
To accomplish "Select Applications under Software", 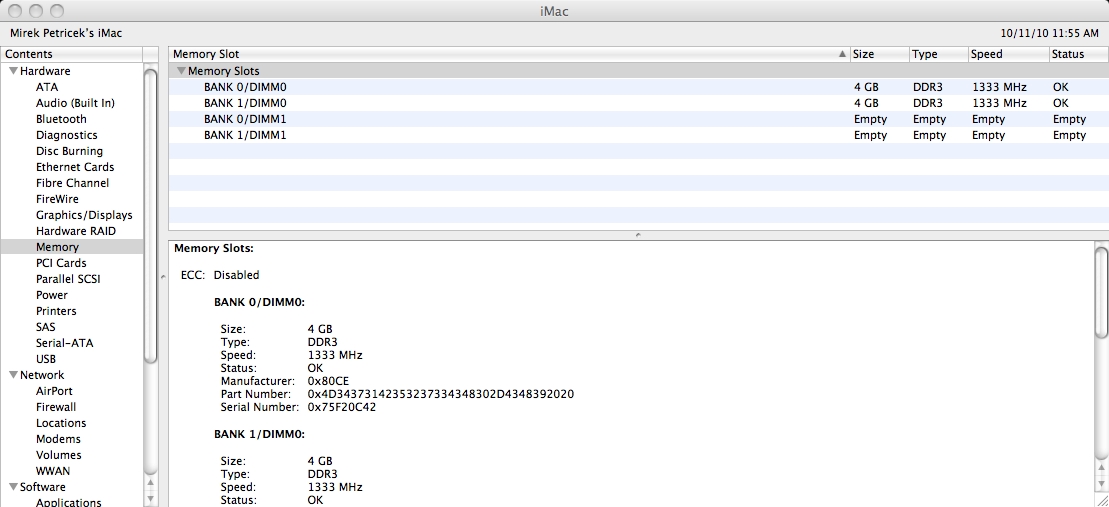I will click(69, 503).
